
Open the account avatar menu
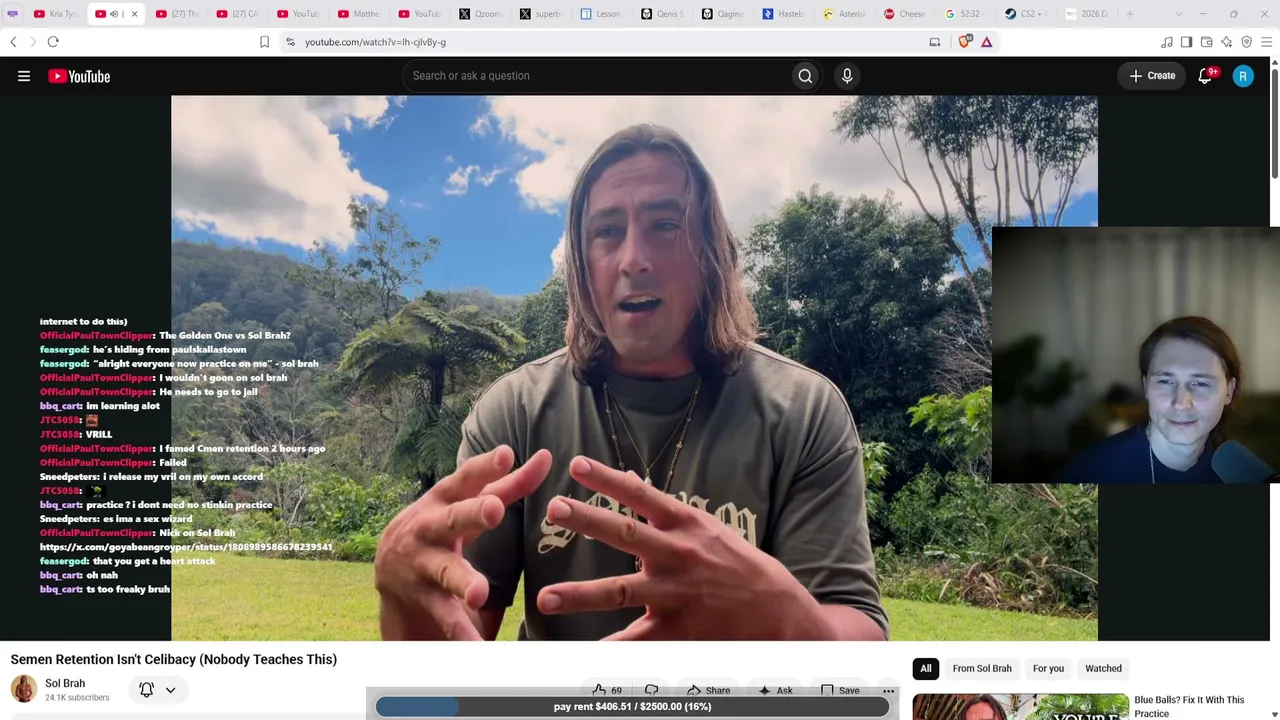[x=1243, y=76]
